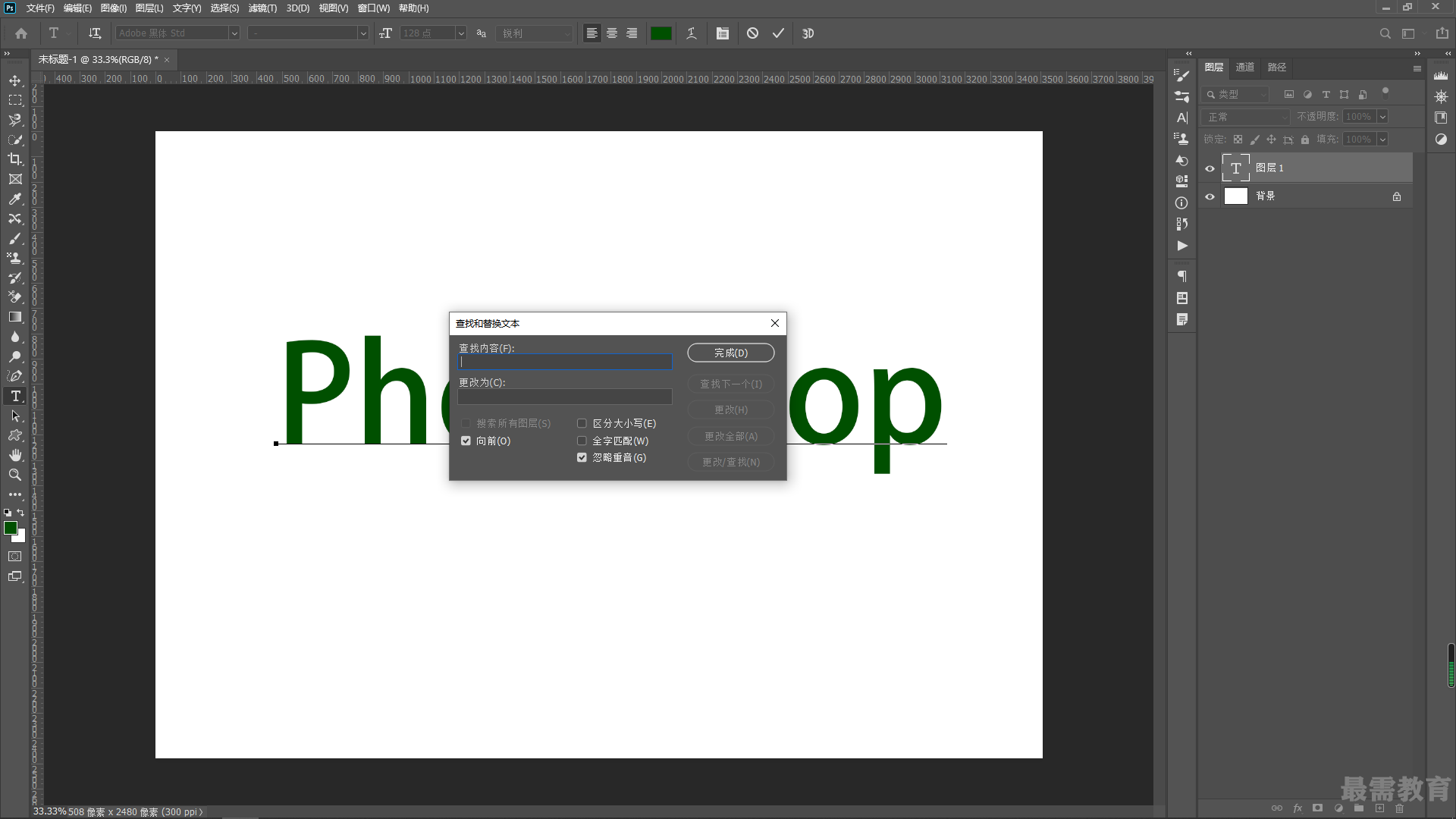The height and width of the screenshot is (819, 1456).
Task: Toggle Whole Word Only checkbox
Action: tap(582, 441)
